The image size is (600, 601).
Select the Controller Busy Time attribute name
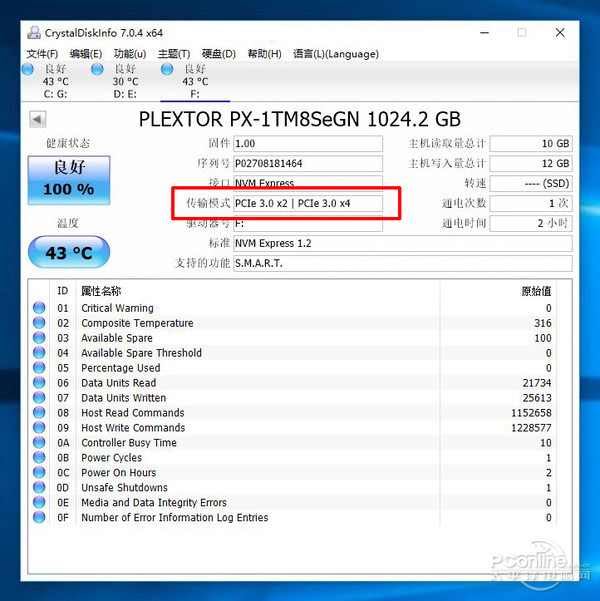coord(129,443)
